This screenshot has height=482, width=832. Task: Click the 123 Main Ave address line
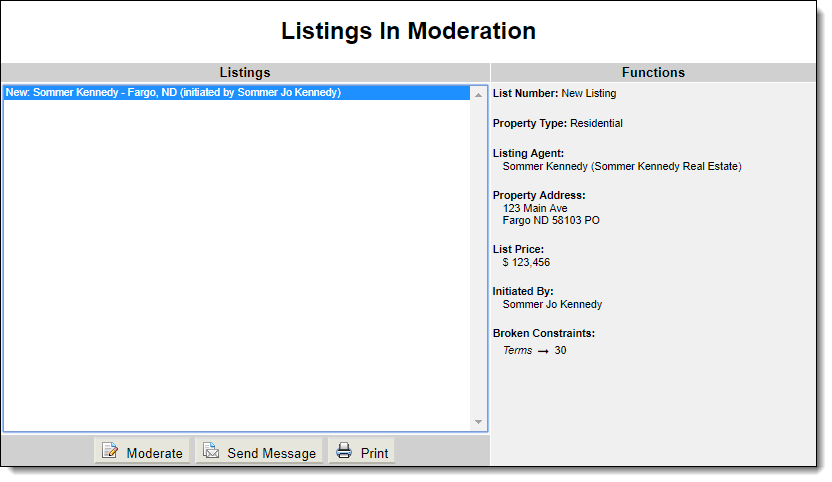(535, 208)
